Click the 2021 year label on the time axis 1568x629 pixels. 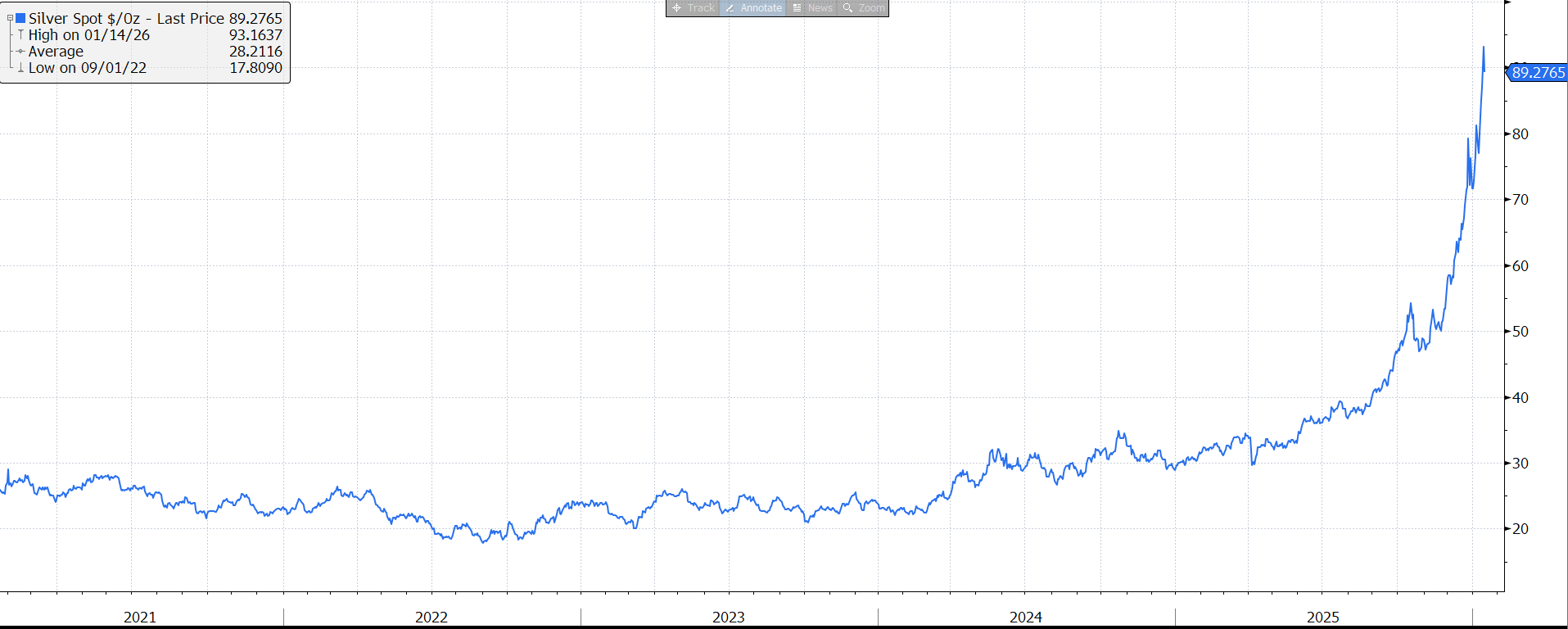(x=140, y=617)
